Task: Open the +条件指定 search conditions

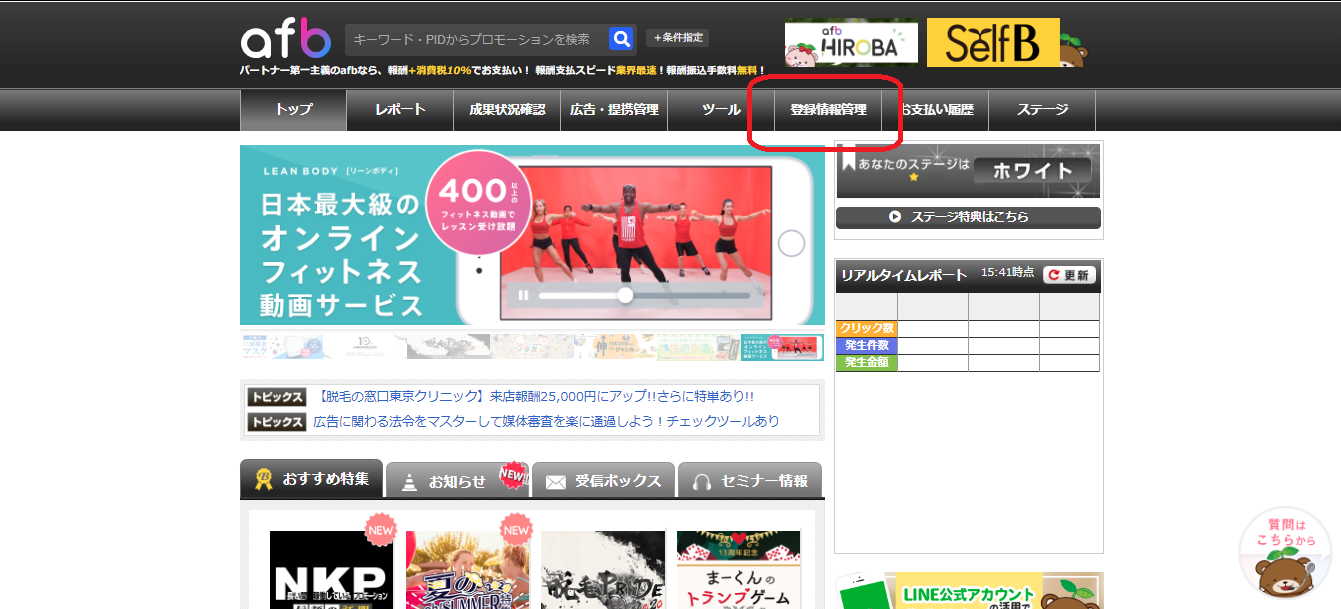Action: point(678,38)
